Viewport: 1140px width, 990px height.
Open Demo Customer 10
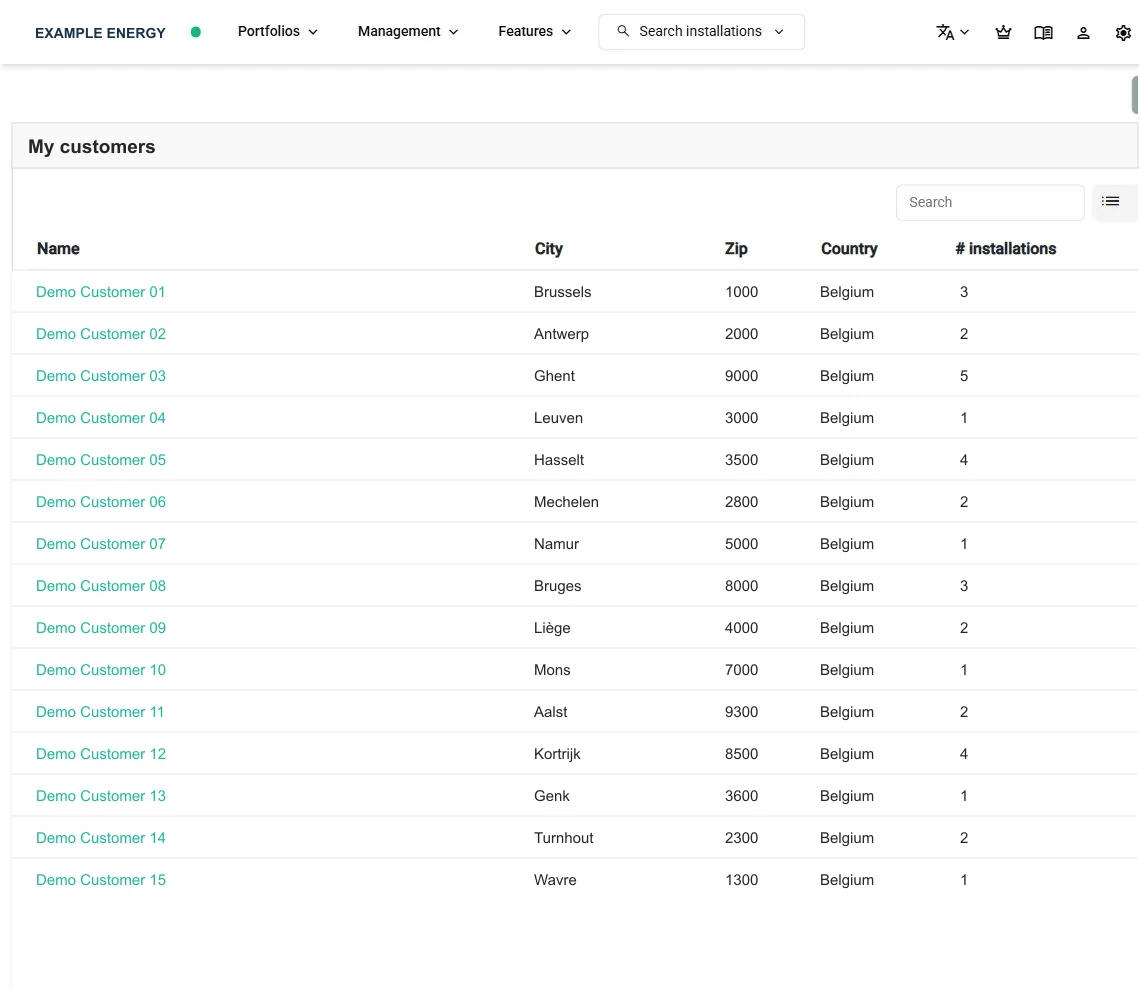(x=101, y=670)
